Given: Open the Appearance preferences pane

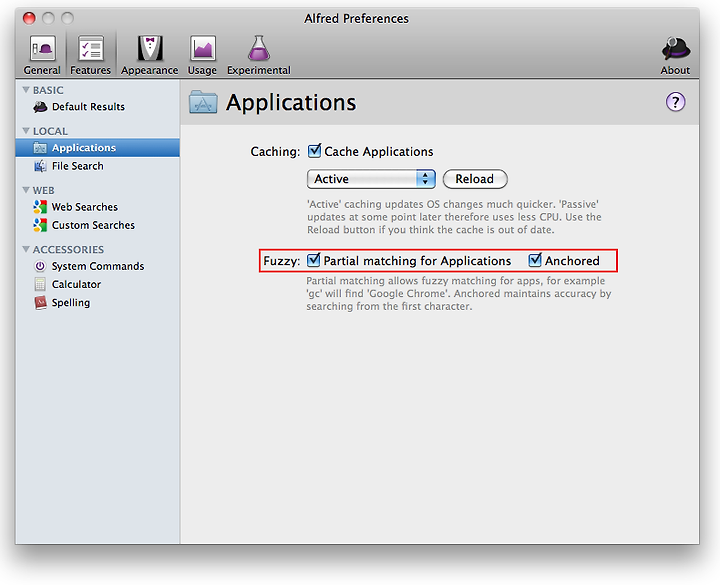Looking at the screenshot, I should pos(150,55).
